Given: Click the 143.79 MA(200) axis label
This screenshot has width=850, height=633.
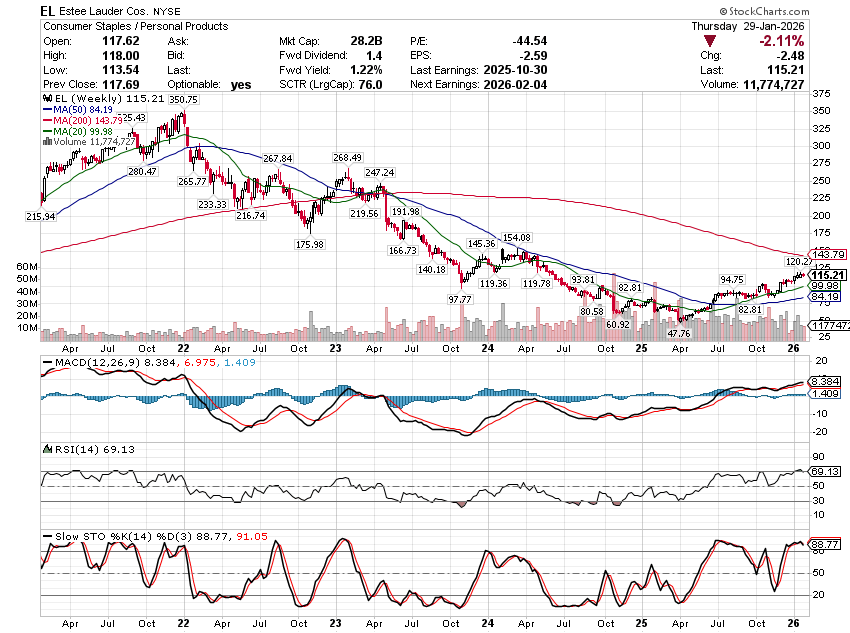Looking at the screenshot, I should tap(828, 254).
